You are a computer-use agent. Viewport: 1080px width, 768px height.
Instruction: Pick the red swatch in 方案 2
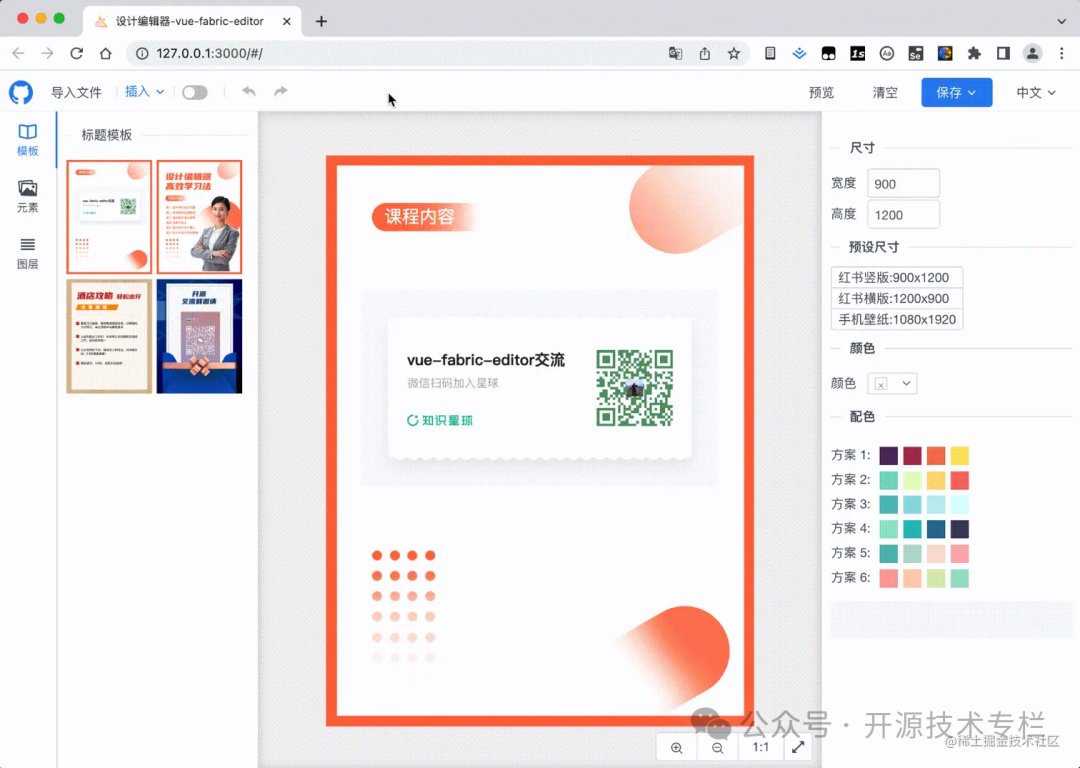click(959, 480)
